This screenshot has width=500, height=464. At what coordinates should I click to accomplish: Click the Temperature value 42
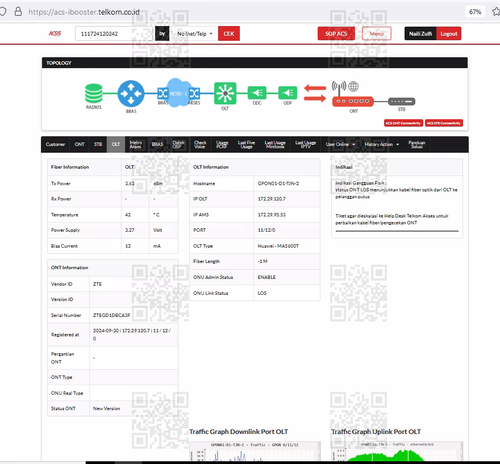[128, 215]
